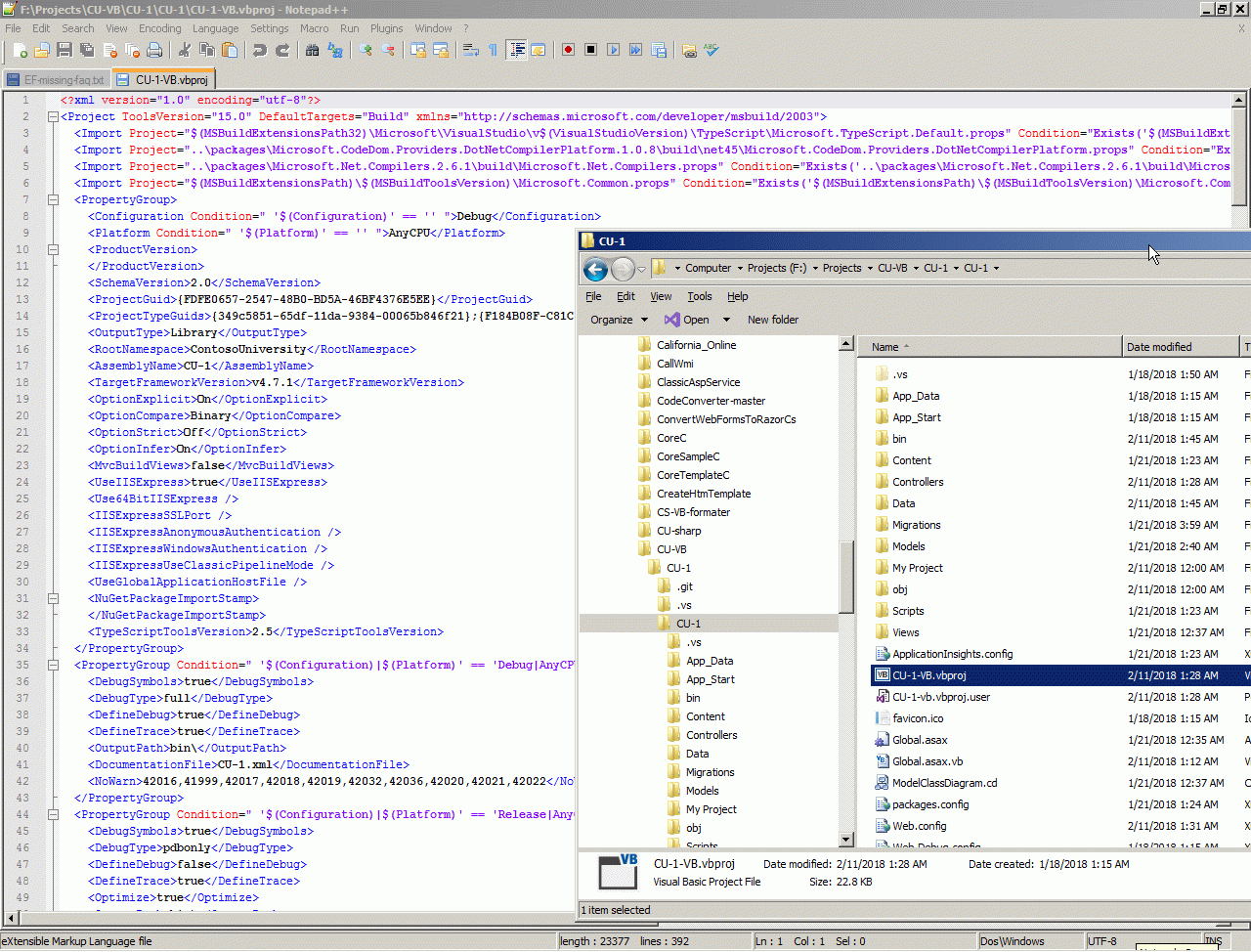Open the Language menu
The height and width of the screenshot is (952, 1251).
click(x=215, y=28)
